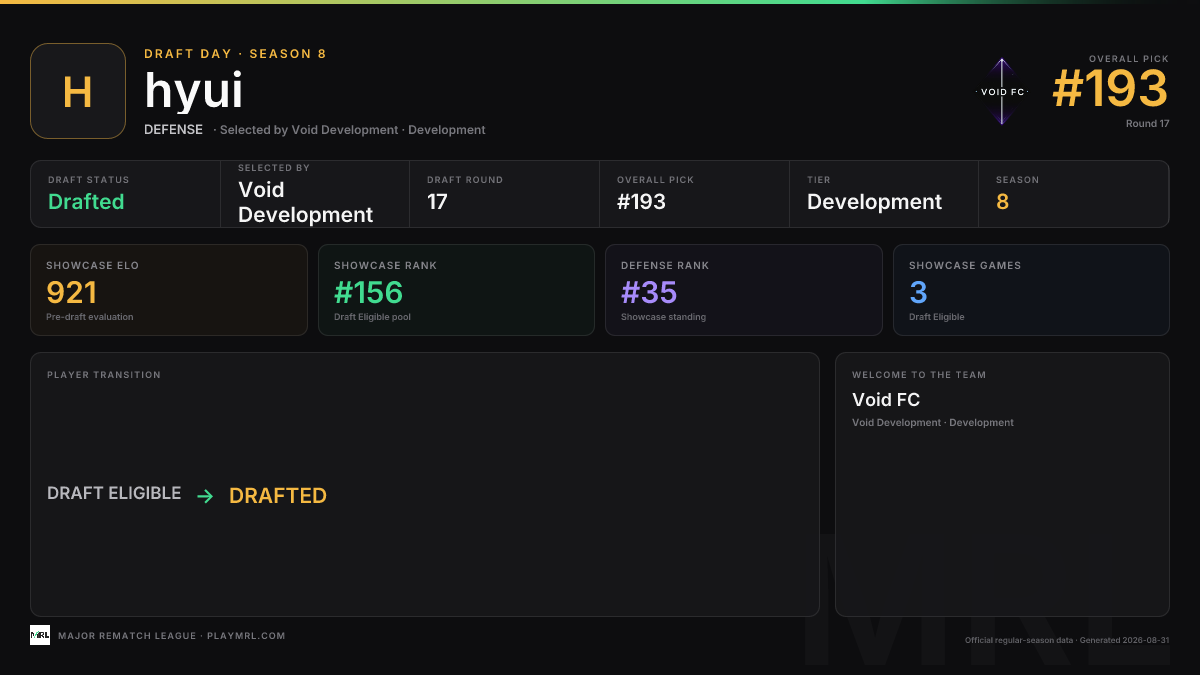Click Void Development · Development team caption
Image resolution: width=1200 pixels, height=675 pixels.
[x=933, y=423]
